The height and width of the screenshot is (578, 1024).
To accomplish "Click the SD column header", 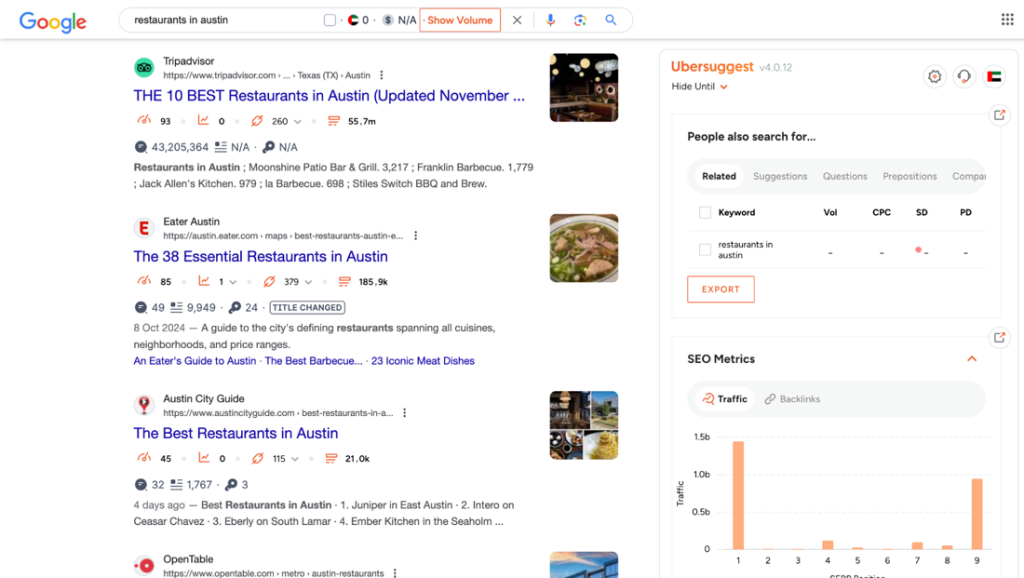I will tap(921, 212).
